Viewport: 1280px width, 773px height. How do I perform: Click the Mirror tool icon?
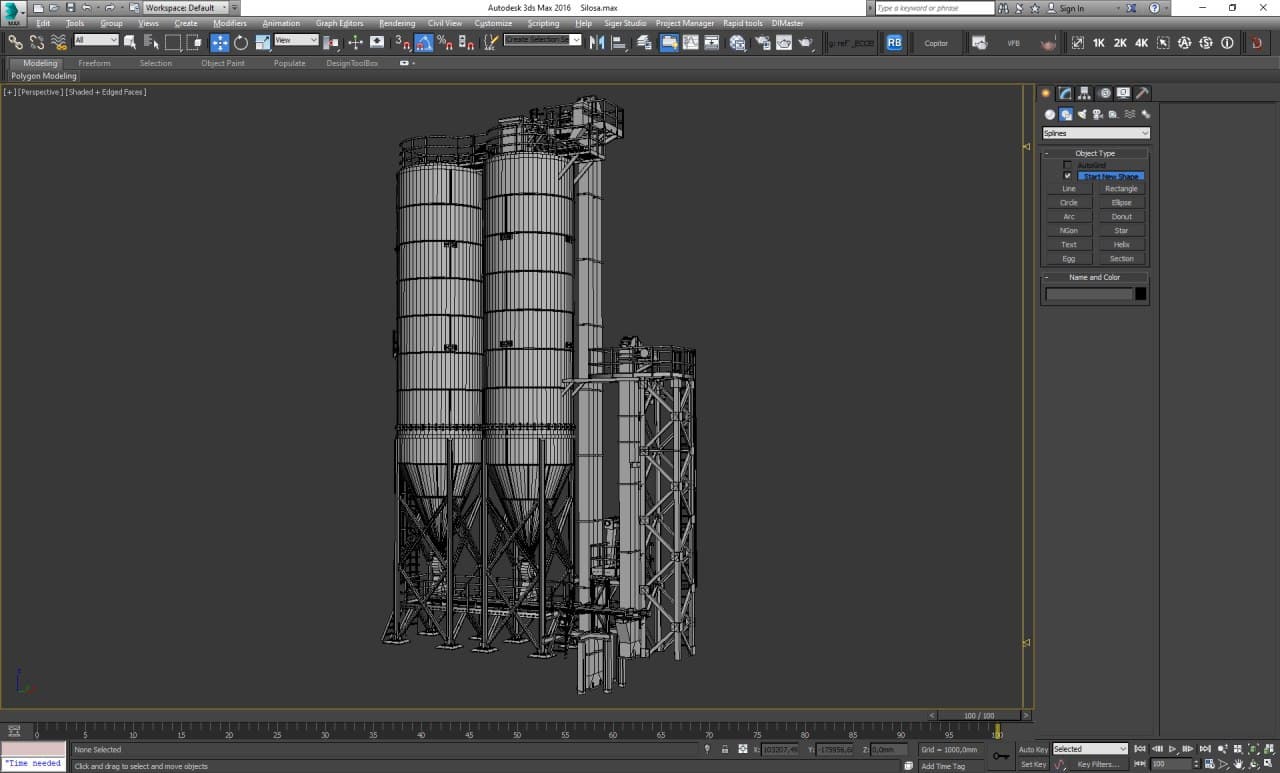coord(597,43)
